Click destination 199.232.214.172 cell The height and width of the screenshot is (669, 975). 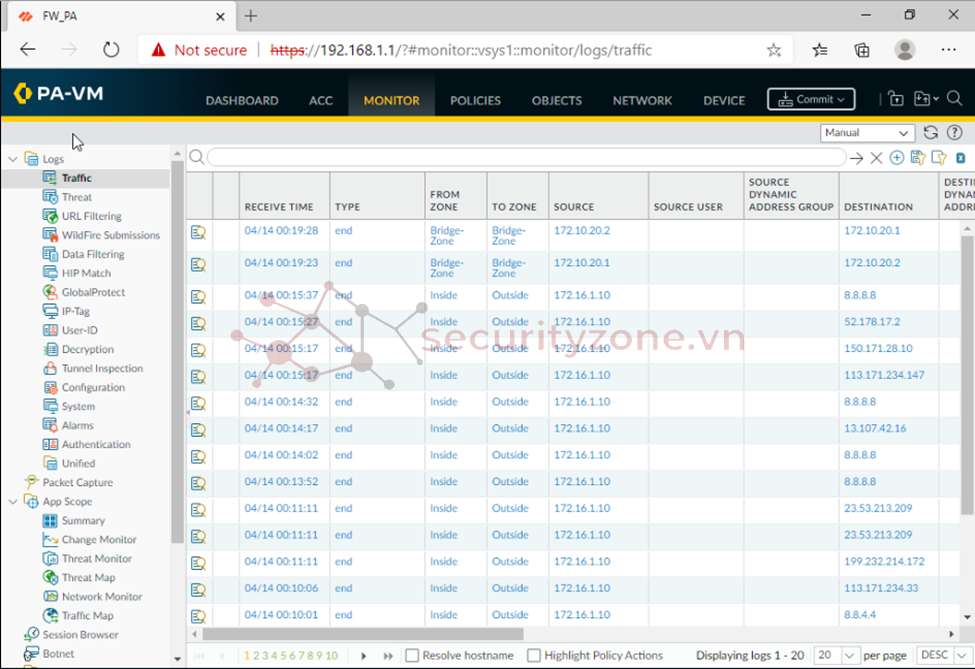click(884, 561)
